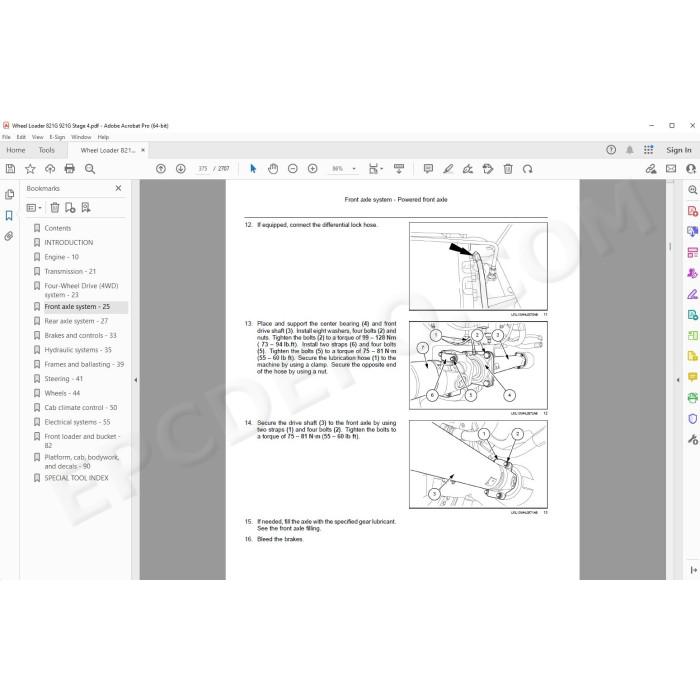
Task: Rotate the page with the rotate icon
Action: 528,169
